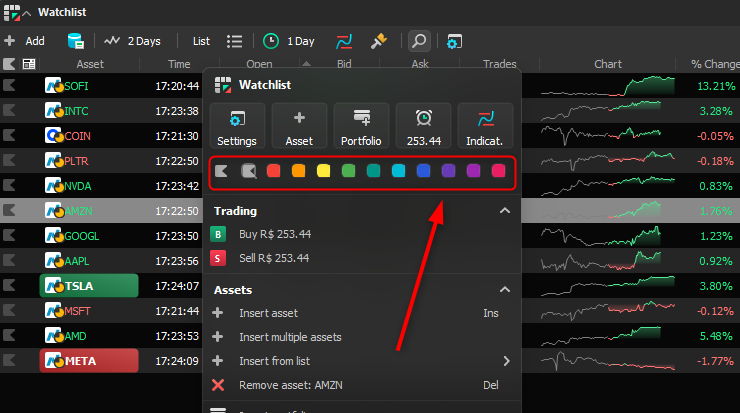Open the window settings gear icon in toolbar
The width and height of the screenshot is (740, 413).
454,41
